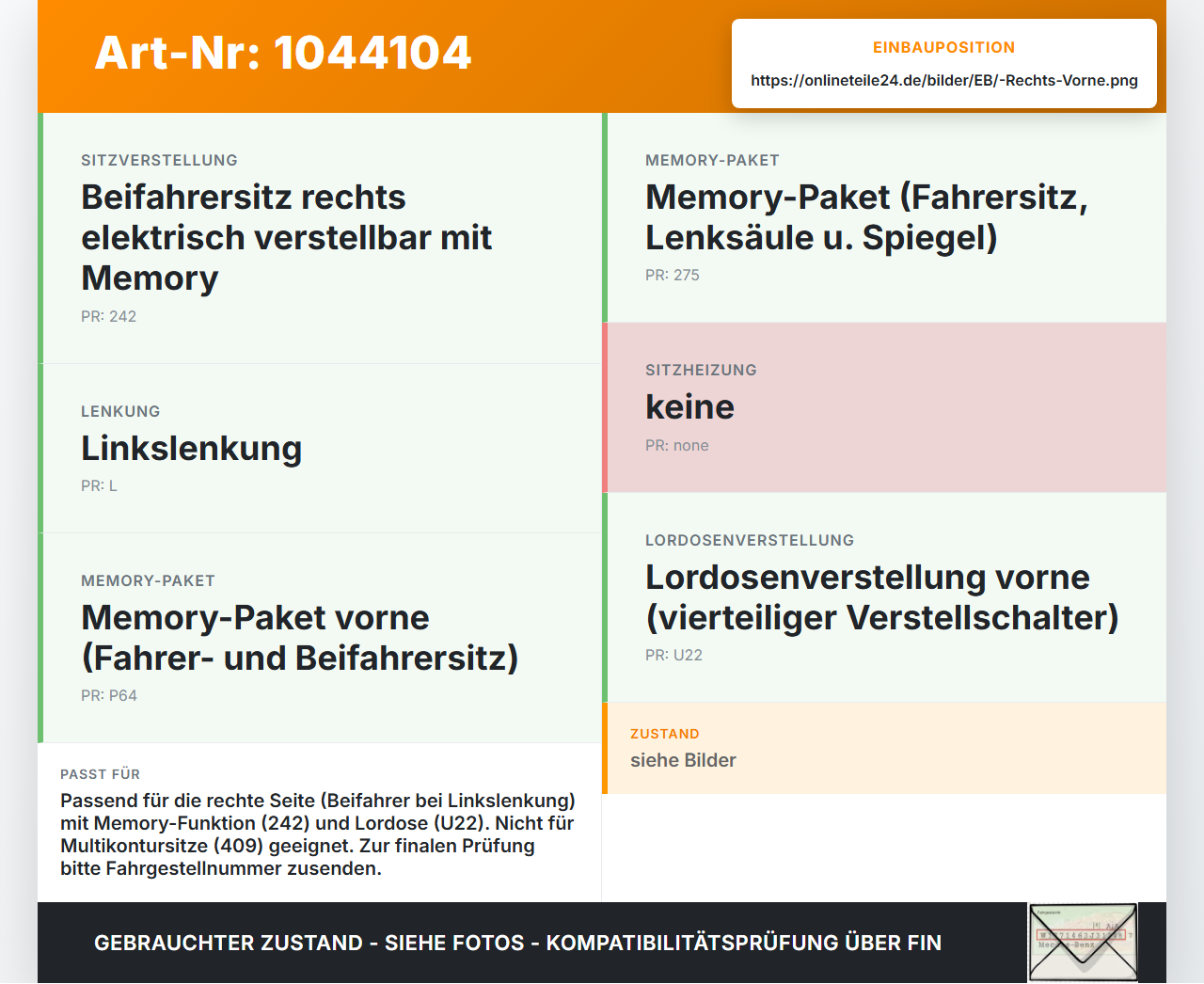Click the SITZHEIZUNG label

(x=701, y=370)
